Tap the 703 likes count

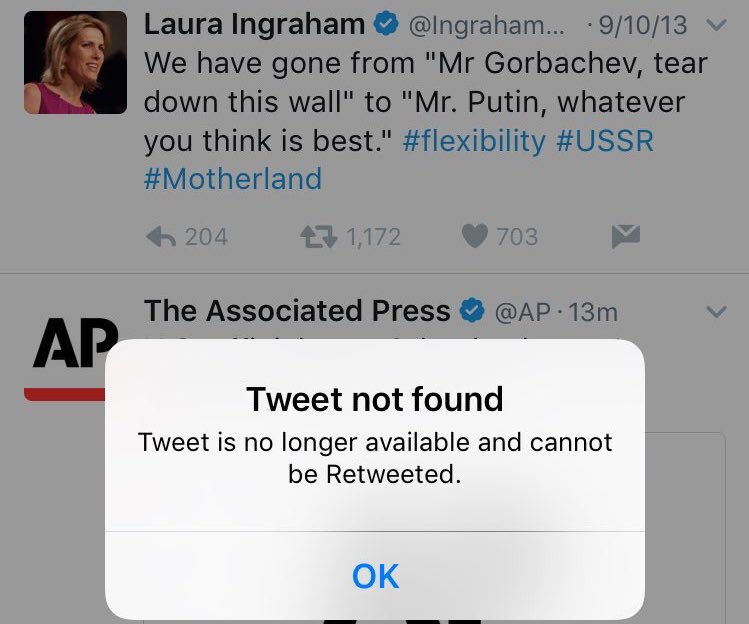pyautogui.click(x=517, y=237)
